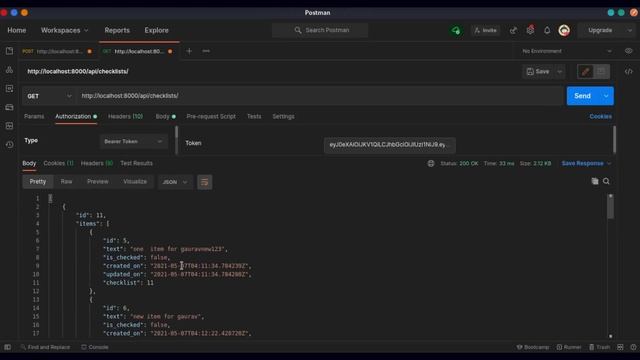This screenshot has width=640, height=360.
Task: Open the help icon in status bar
Action: pyautogui.click(x=633, y=347)
